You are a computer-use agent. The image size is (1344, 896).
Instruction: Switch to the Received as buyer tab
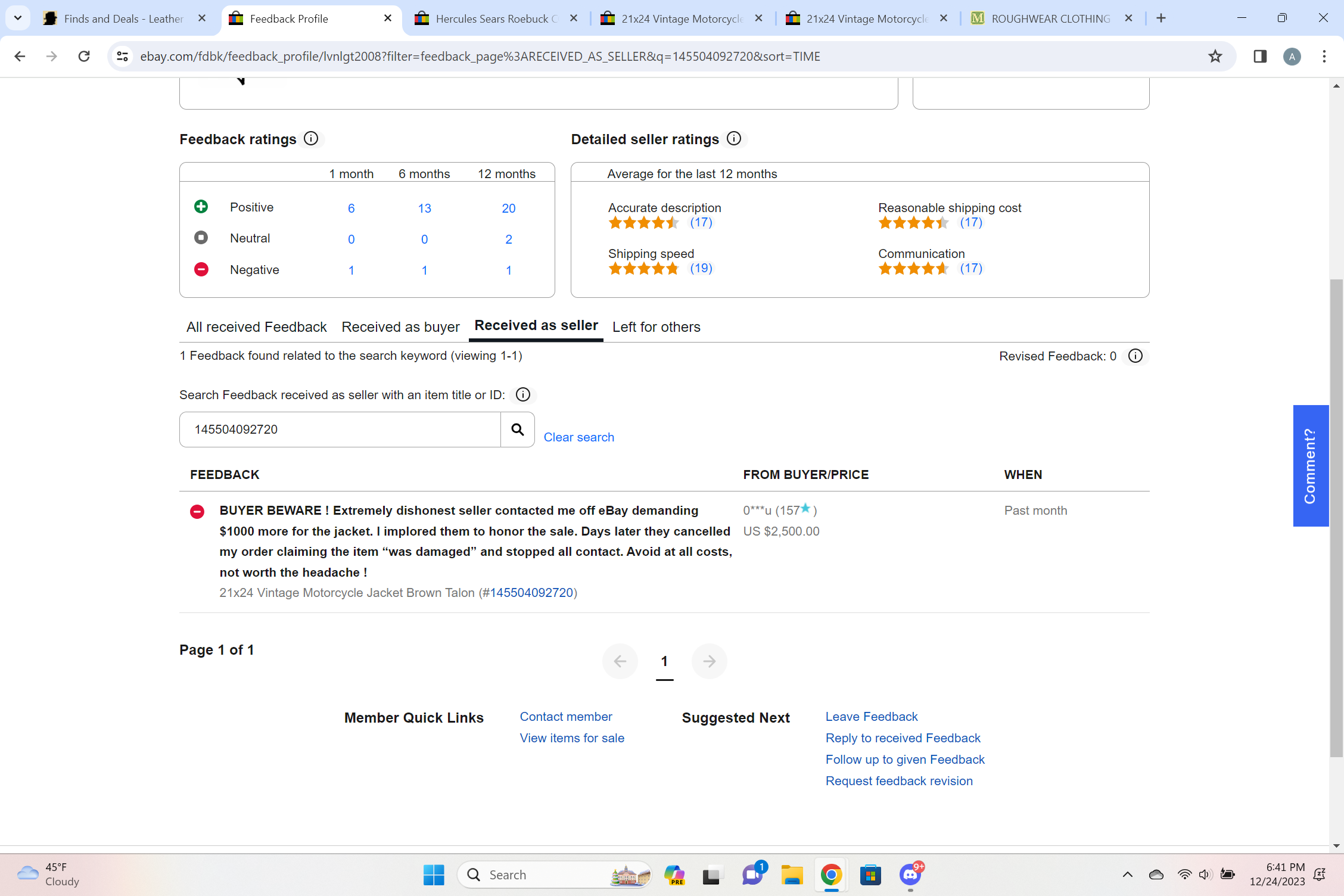pyautogui.click(x=400, y=327)
